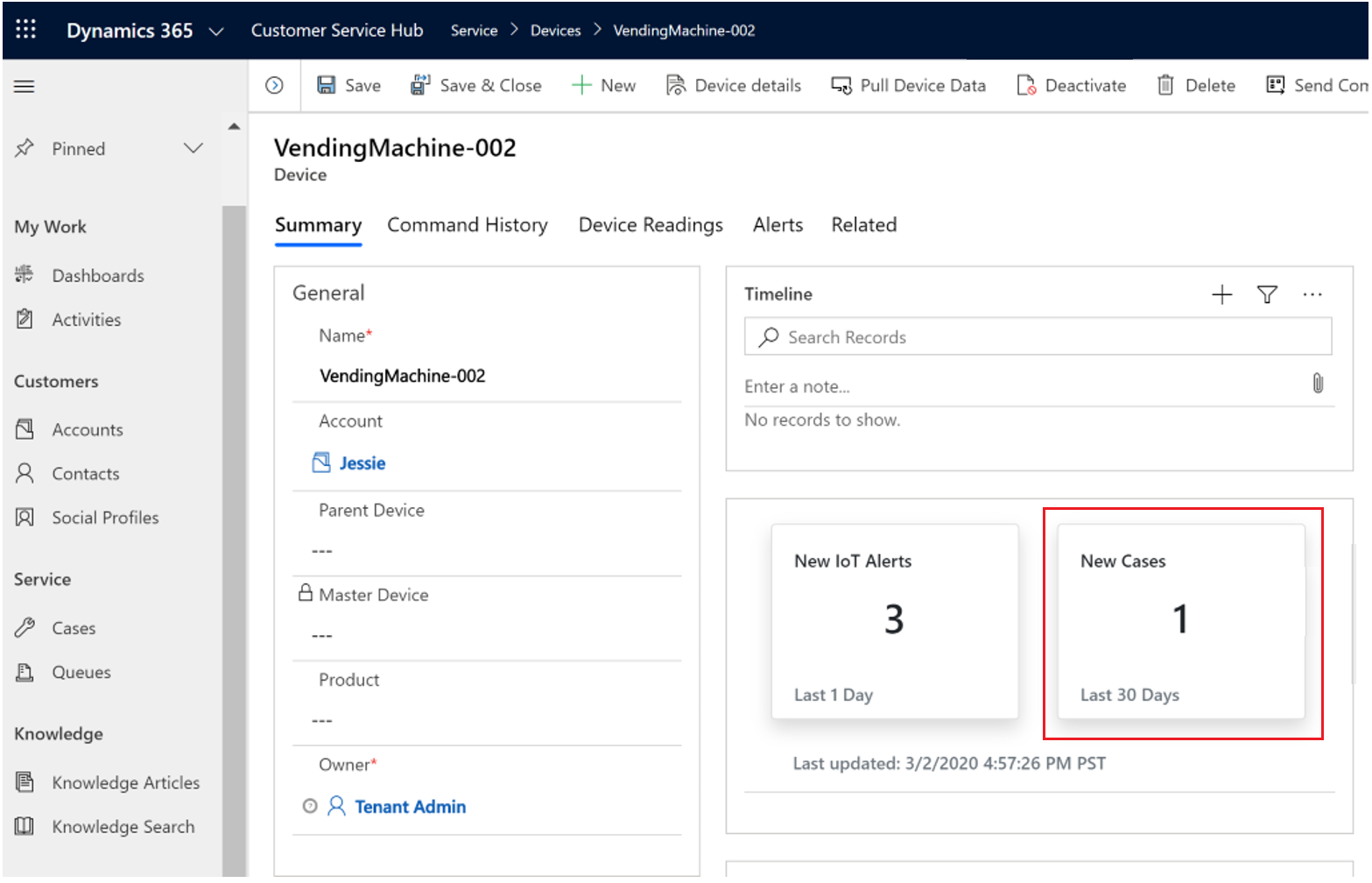Go to Devices in the breadcrumb
1372x883 pixels.
tap(555, 31)
